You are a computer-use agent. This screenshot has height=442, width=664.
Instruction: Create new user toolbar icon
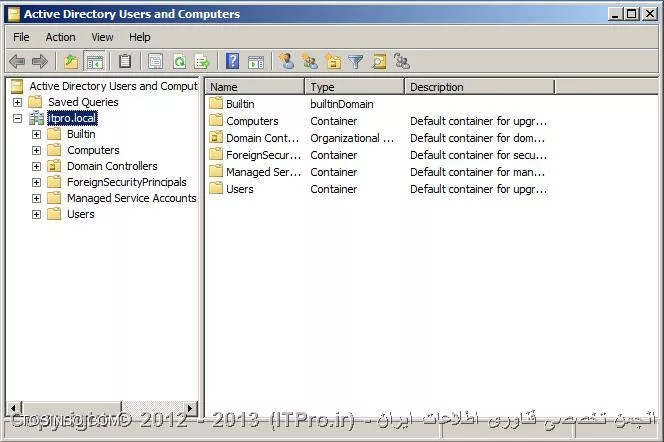tap(287, 61)
